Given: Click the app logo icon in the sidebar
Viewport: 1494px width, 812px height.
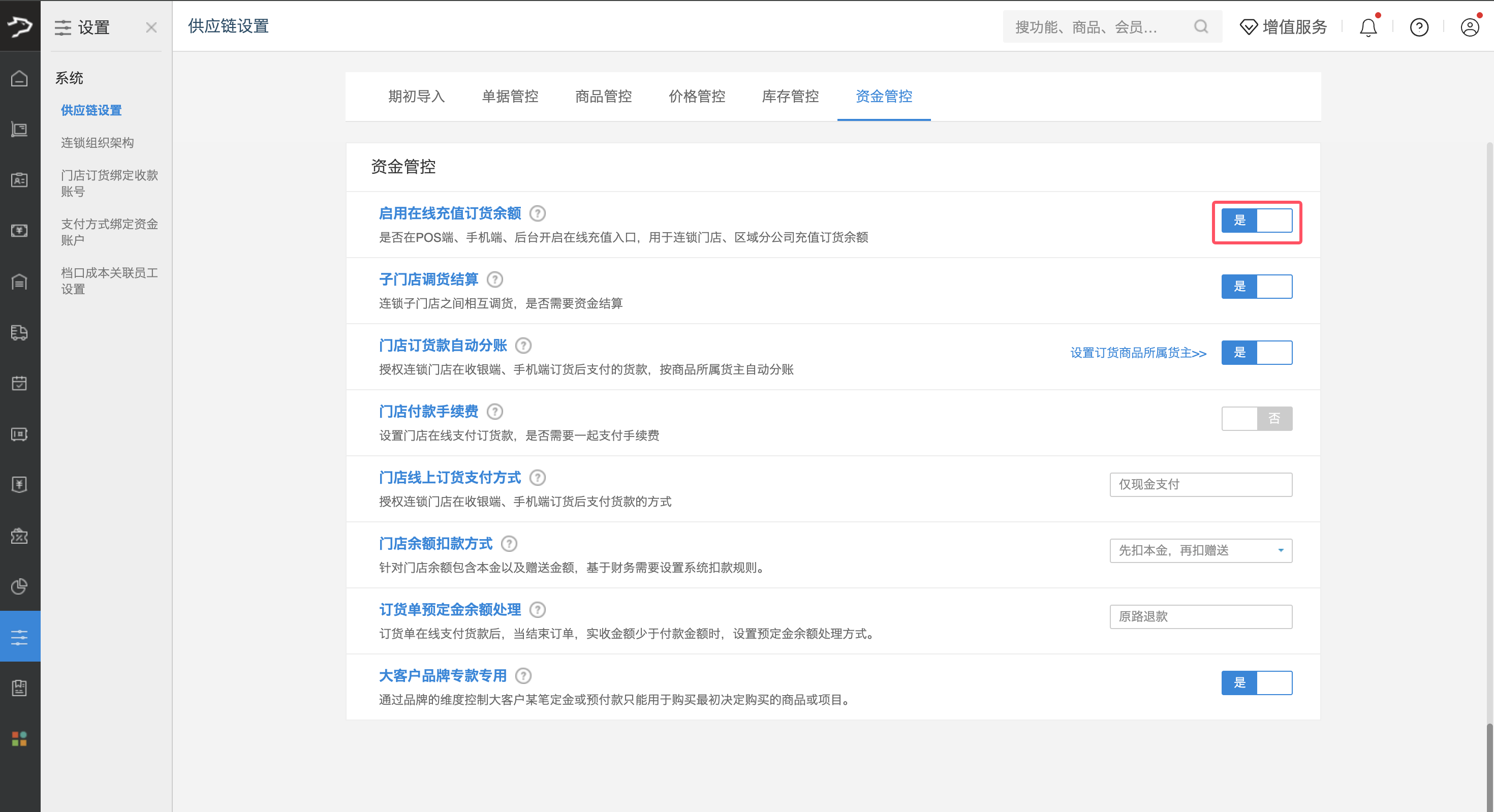Looking at the screenshot, I should (x=20, y=26).
